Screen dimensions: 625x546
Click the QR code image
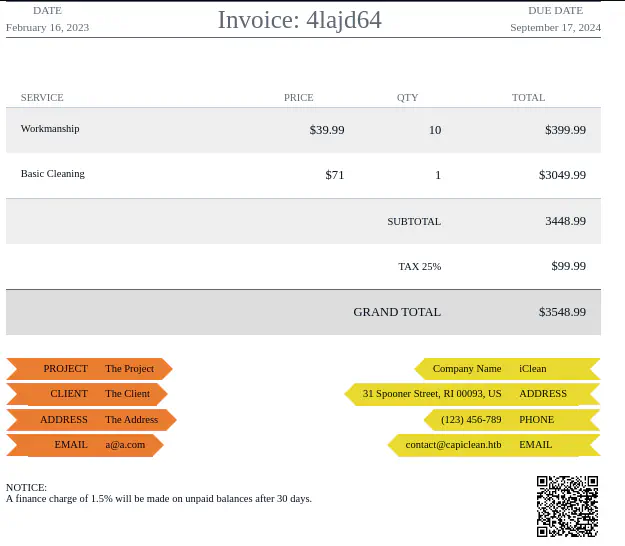click(567, 507)
